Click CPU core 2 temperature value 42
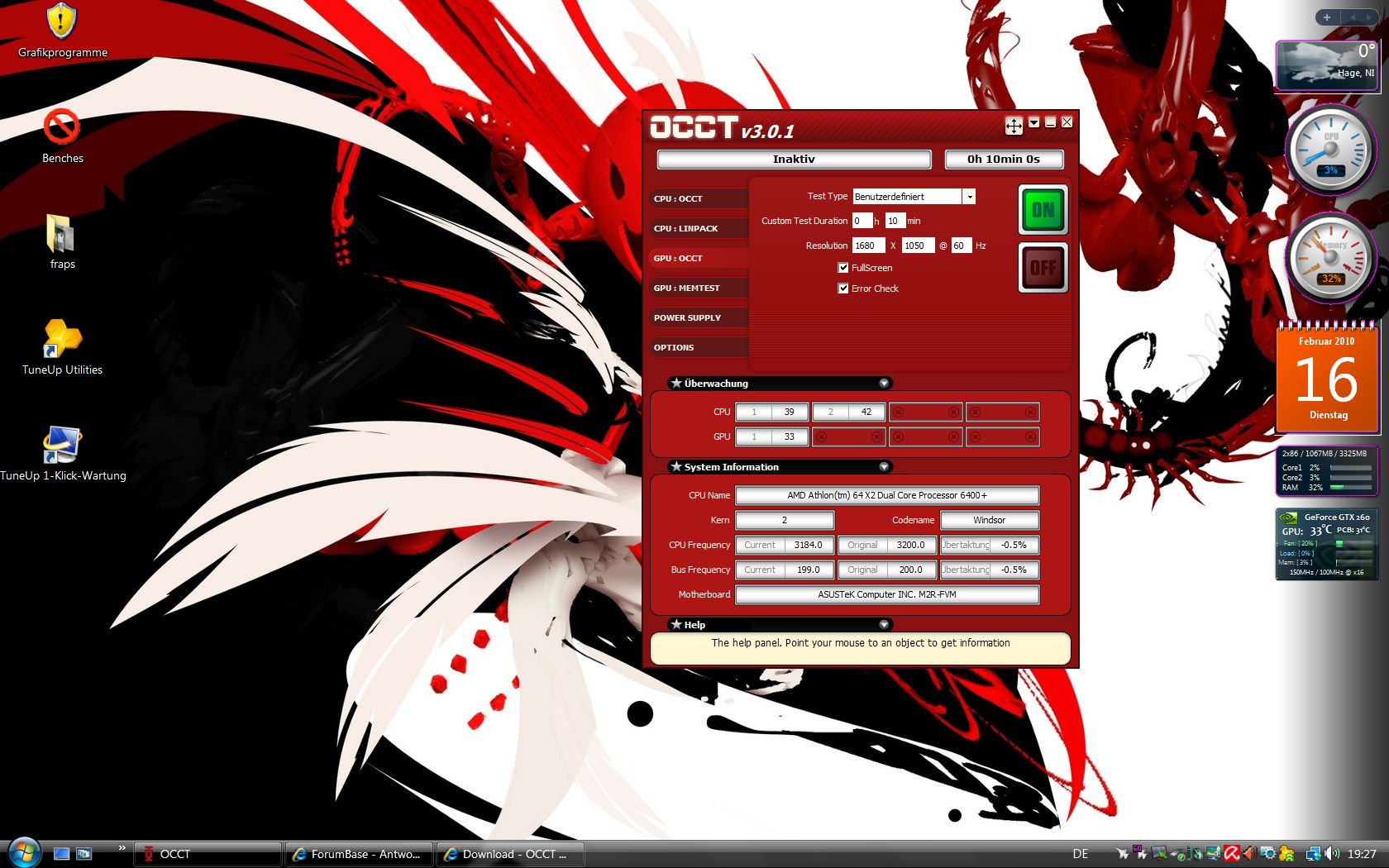 (x=866, y=412)
